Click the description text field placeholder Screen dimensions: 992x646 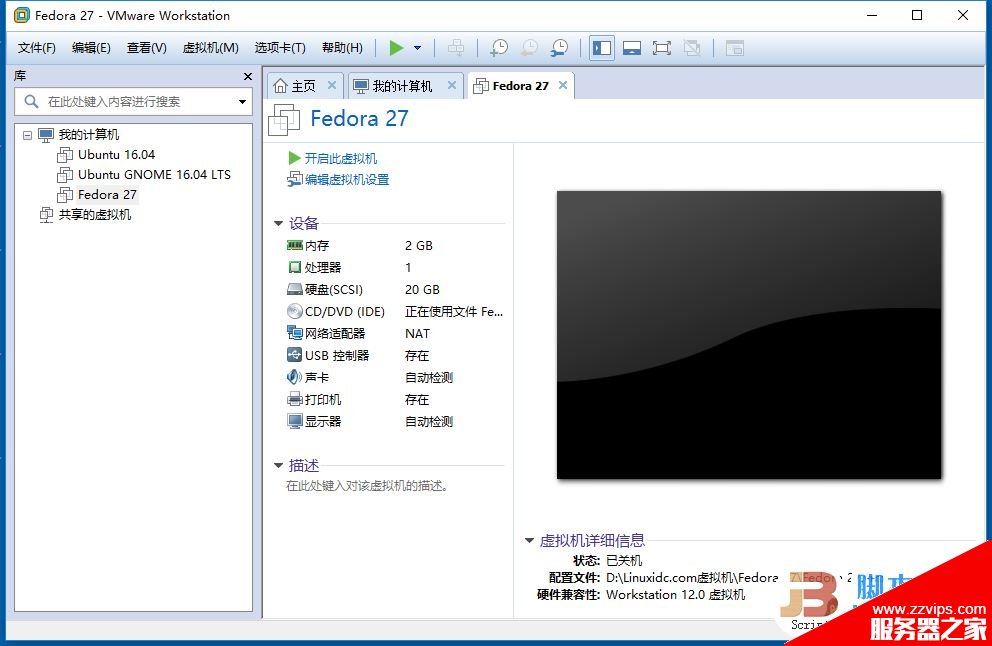(x=367, y=486)
